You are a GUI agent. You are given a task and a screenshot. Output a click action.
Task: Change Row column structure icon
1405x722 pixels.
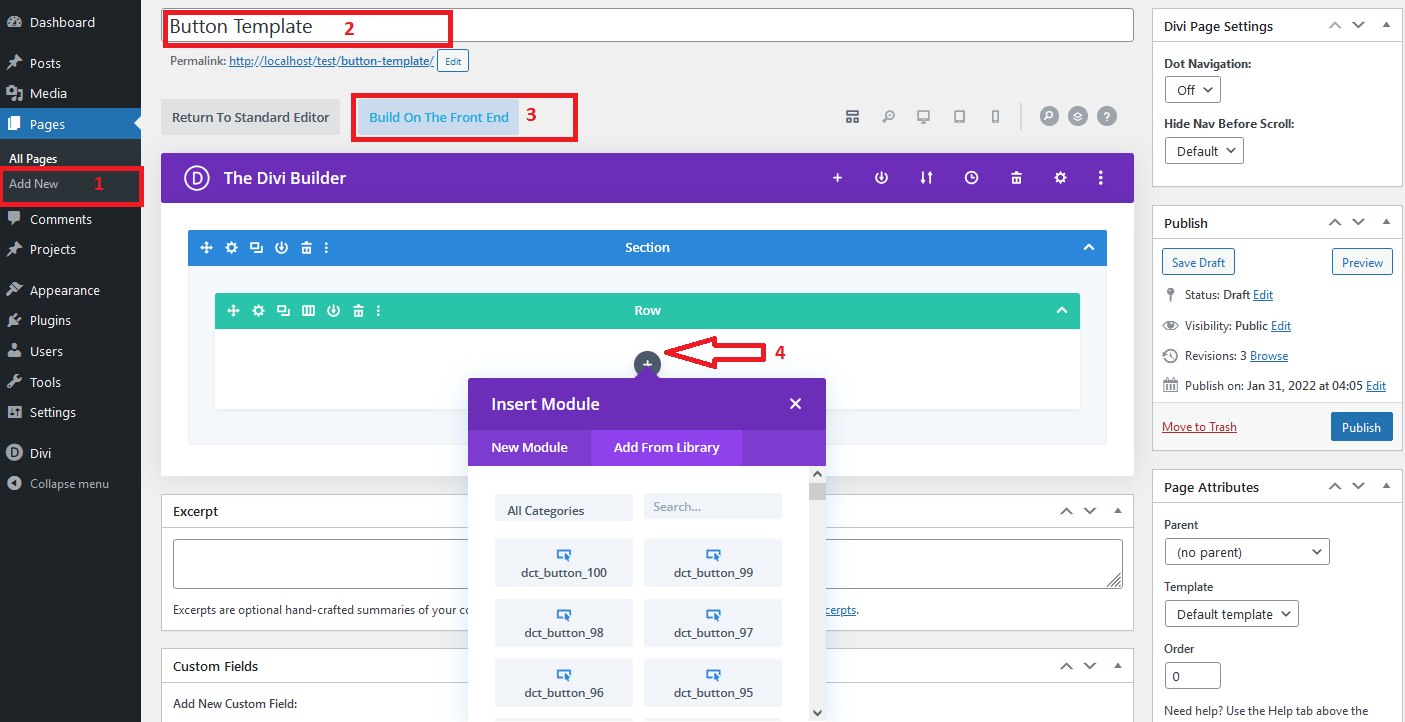coord(308,311)
